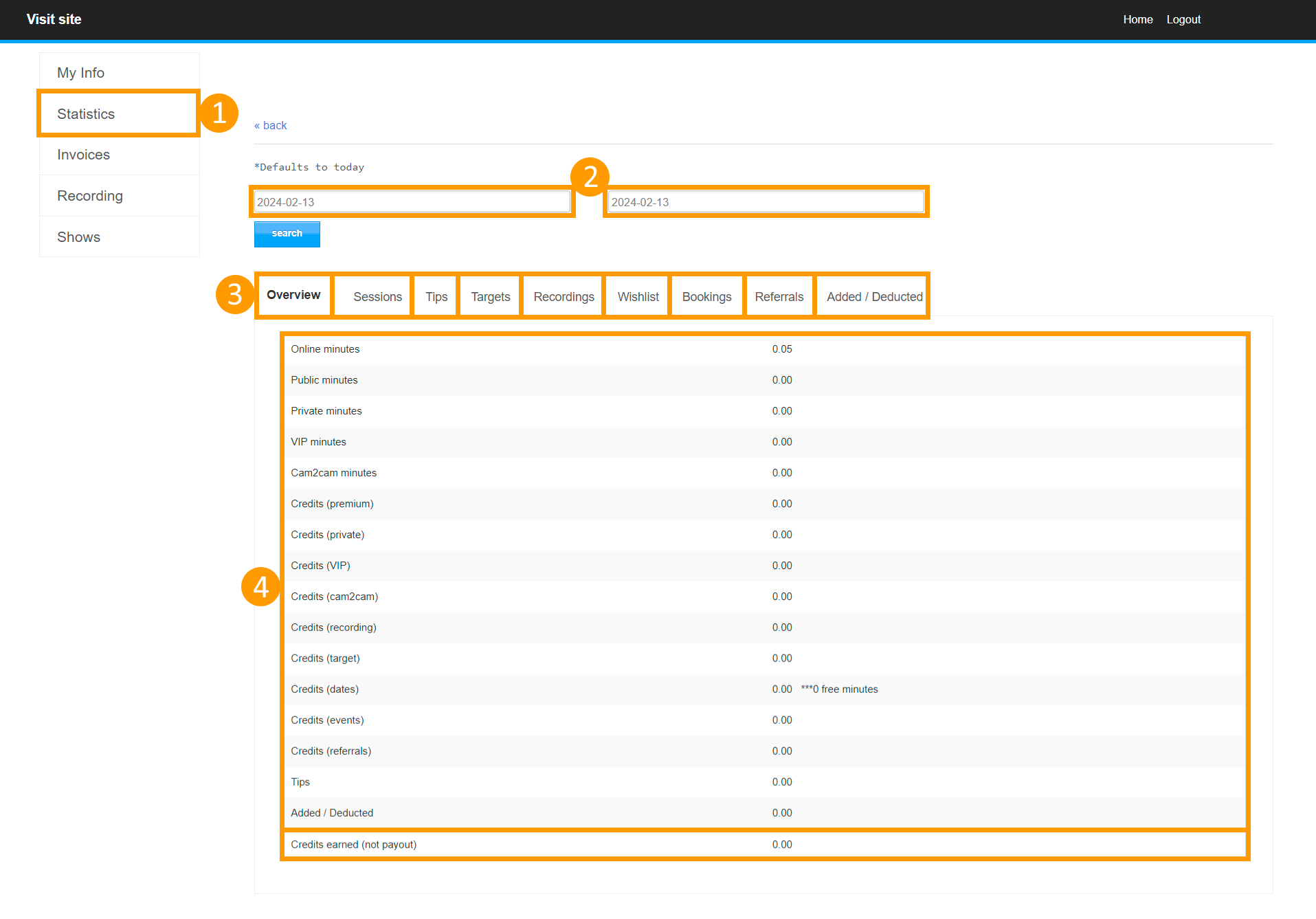Click Logout in the top bar

(x=1183, y=19)
